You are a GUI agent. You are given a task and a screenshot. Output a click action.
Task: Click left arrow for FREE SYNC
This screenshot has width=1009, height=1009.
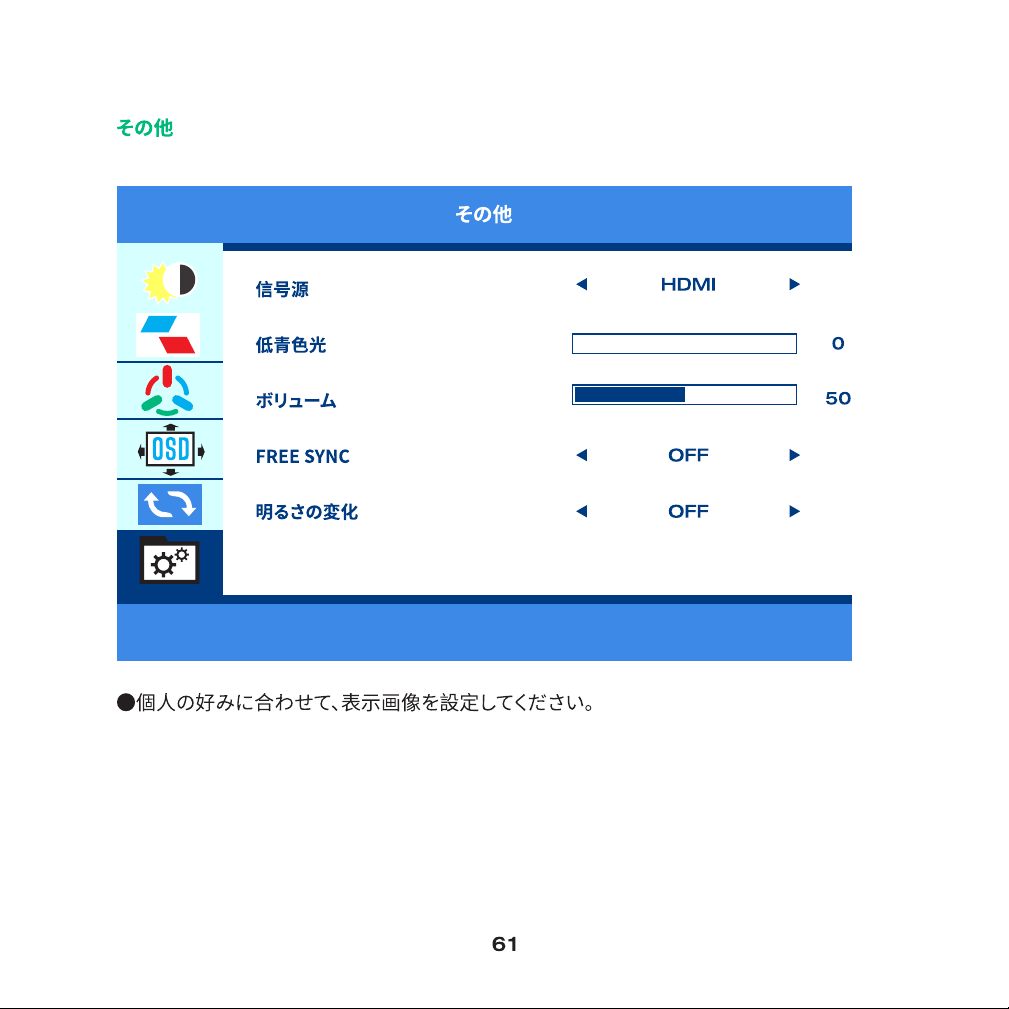[x=582, y=456]
